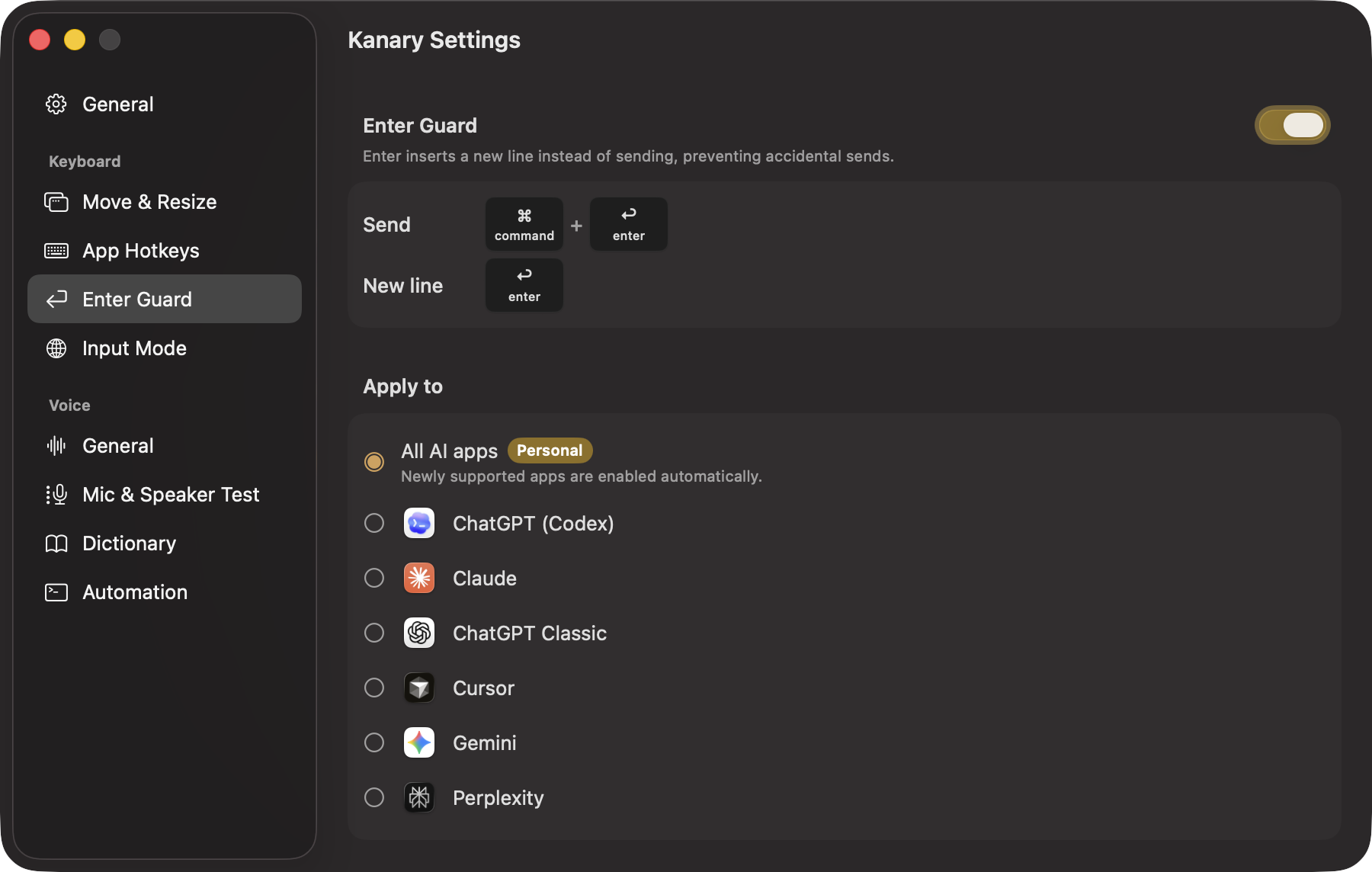
Task: Select the ChatGPT Classic radio button
Action: (x=374, y=633)
